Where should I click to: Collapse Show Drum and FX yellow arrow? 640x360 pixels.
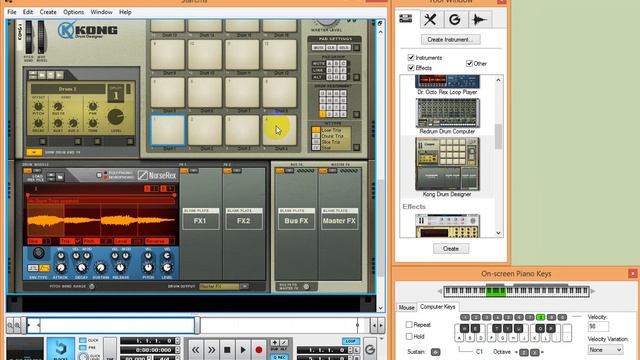coord(34,152)
